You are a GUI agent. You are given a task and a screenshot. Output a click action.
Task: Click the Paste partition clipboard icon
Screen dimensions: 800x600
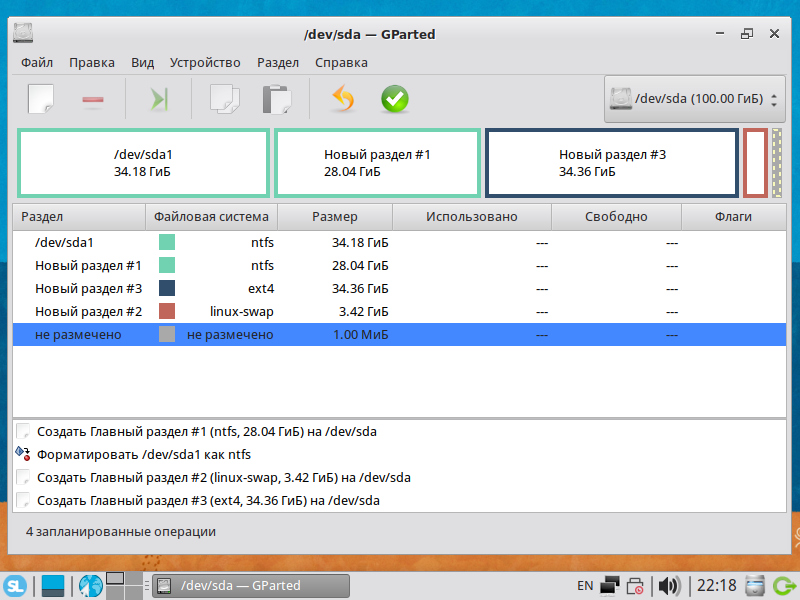[x=277, y=99]
